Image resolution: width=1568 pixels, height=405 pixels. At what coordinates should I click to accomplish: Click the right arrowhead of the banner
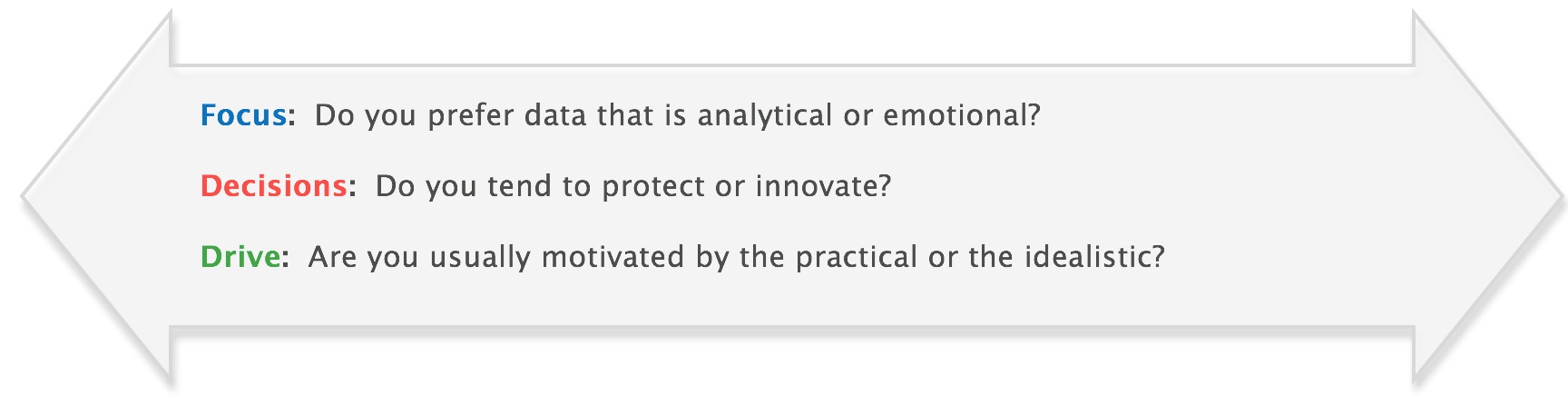click(x=1488, y=198)
